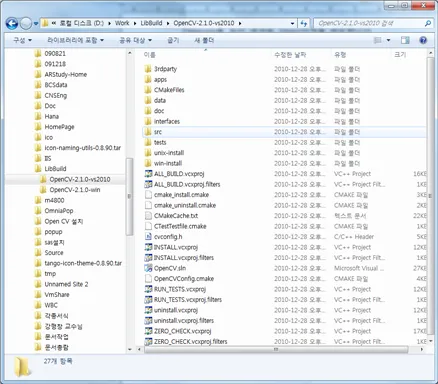The height and width of the screenshot is (384, 438).
Task: Select the src folder icon
Action: pos(148,132)
